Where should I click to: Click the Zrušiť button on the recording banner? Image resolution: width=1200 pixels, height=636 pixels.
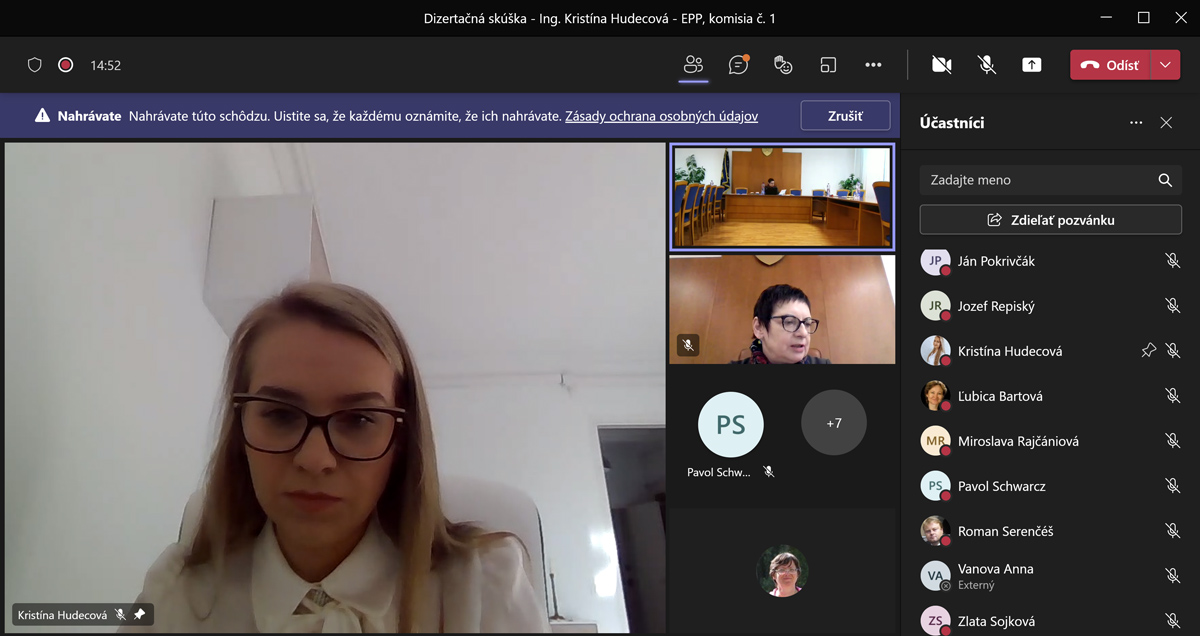(845, 116)
